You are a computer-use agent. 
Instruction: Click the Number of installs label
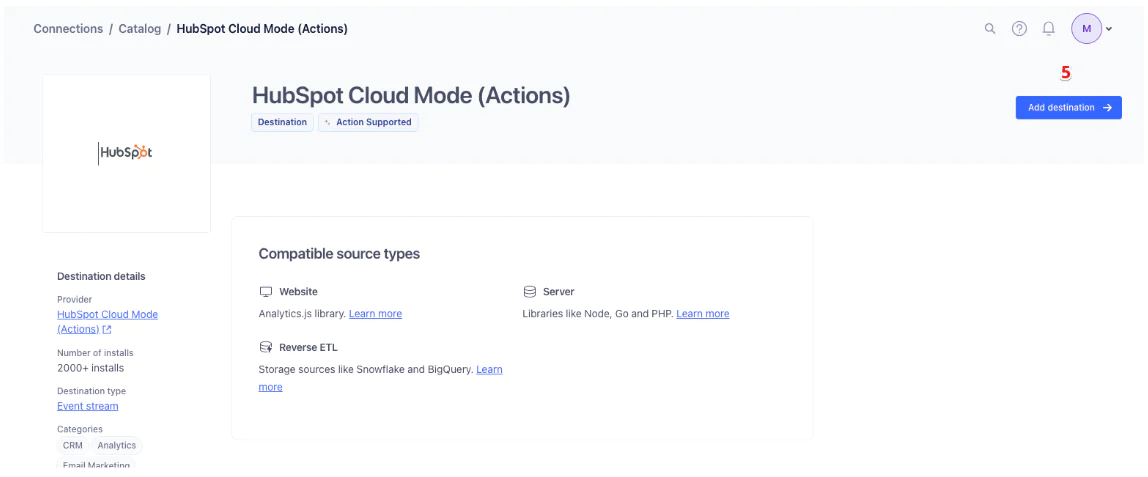95,353
